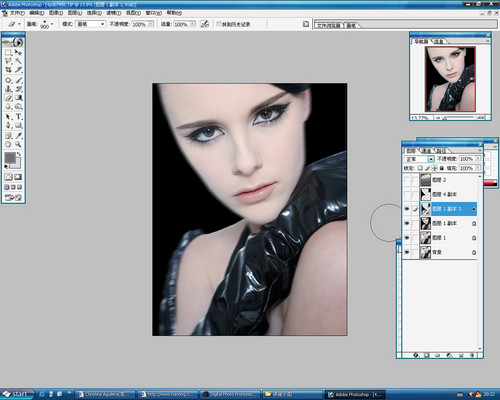Hide the 背景 layer with its eye icon

[x=407, y=252]
